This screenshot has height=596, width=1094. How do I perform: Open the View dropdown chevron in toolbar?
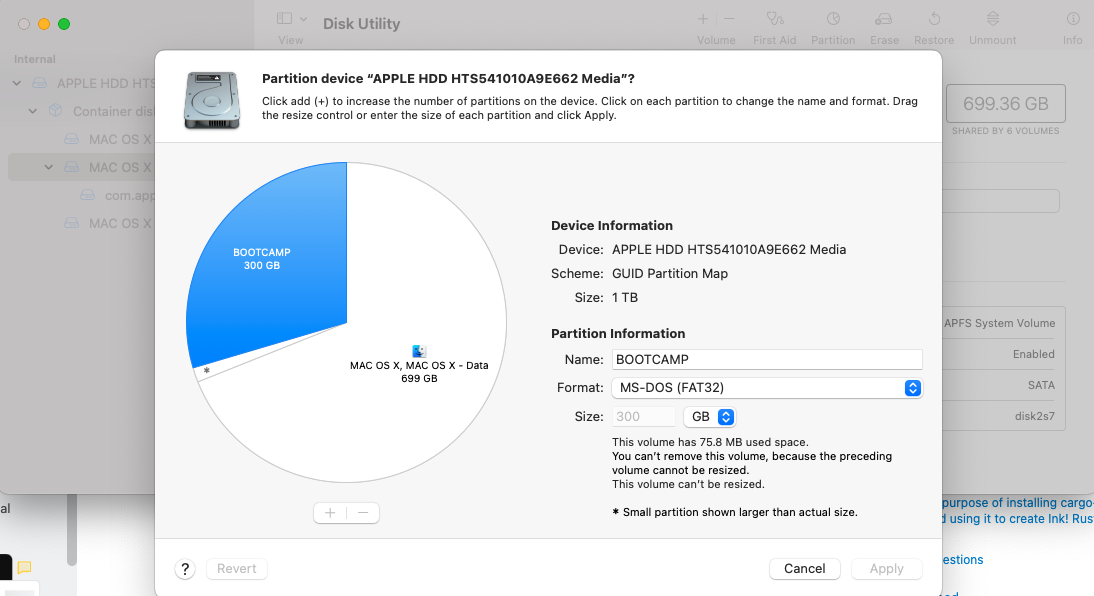304,19
